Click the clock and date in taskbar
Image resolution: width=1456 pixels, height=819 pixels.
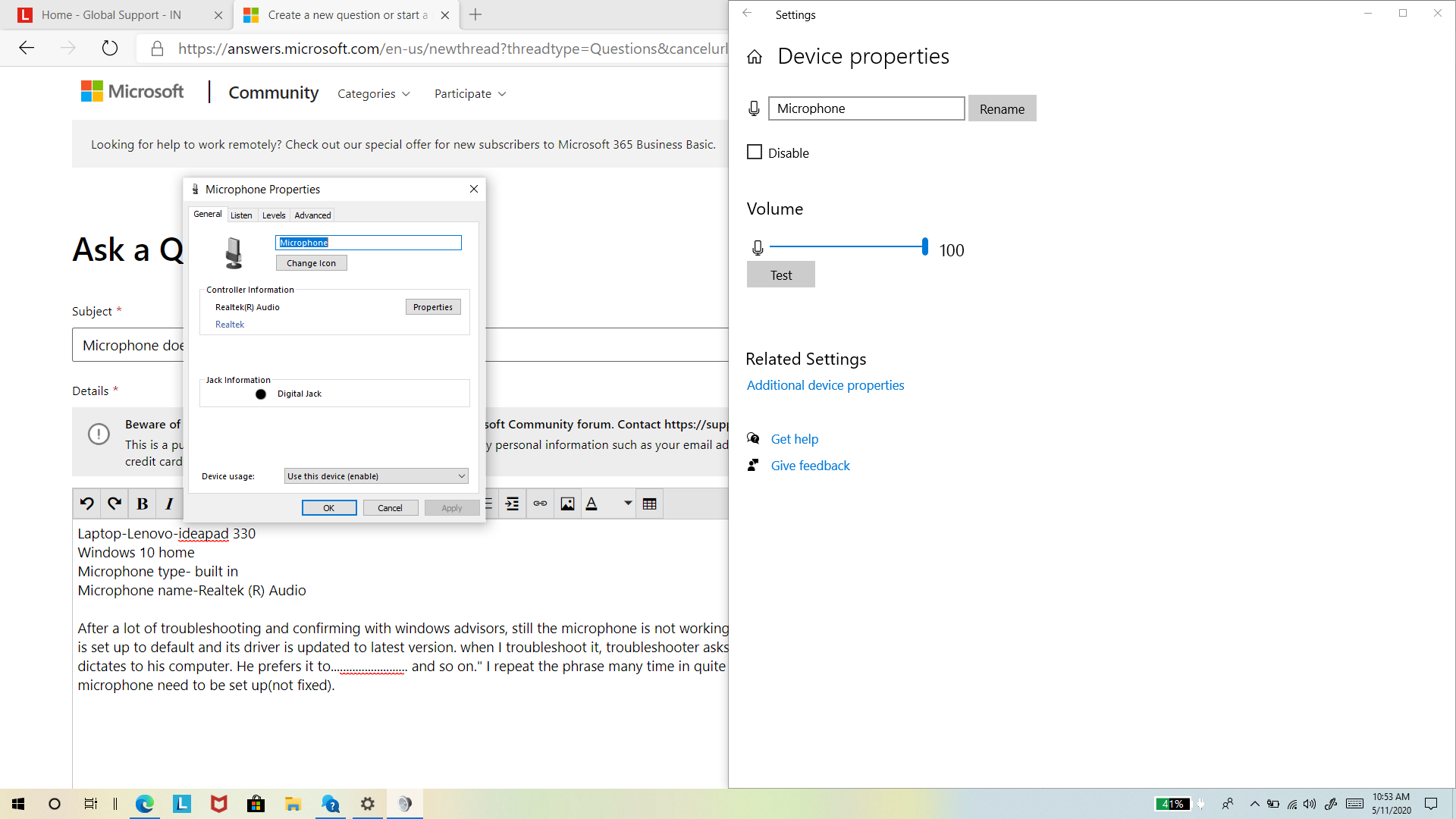(x=1391, y=804)
